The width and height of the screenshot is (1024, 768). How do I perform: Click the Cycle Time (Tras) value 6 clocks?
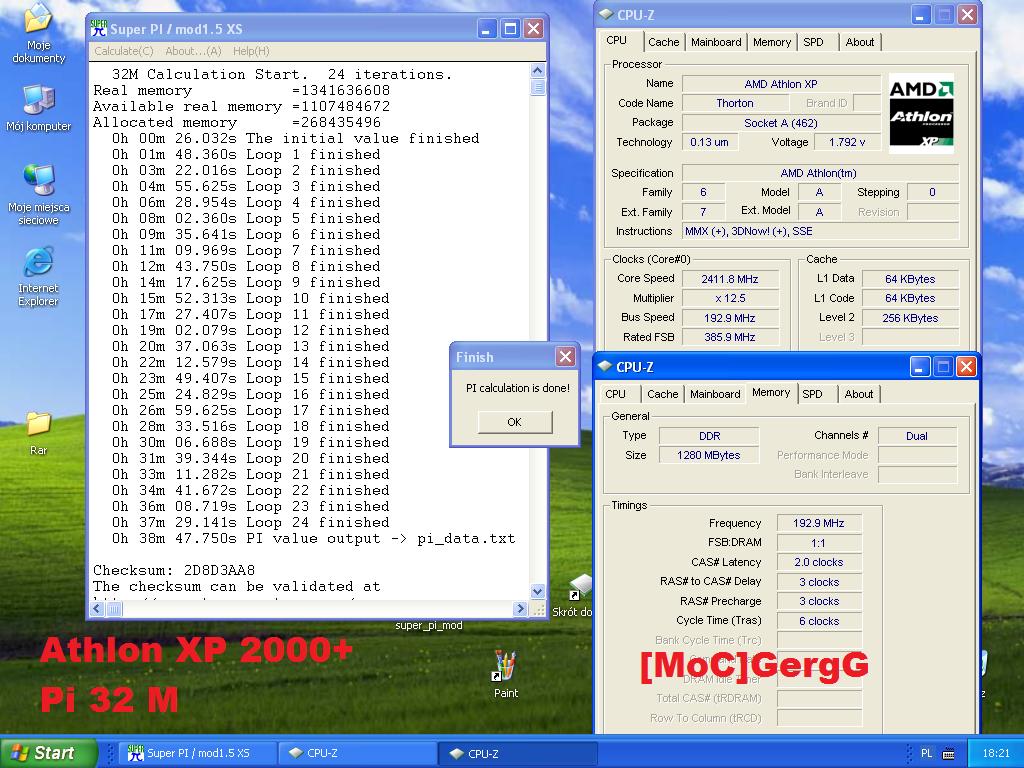[819, 621]
